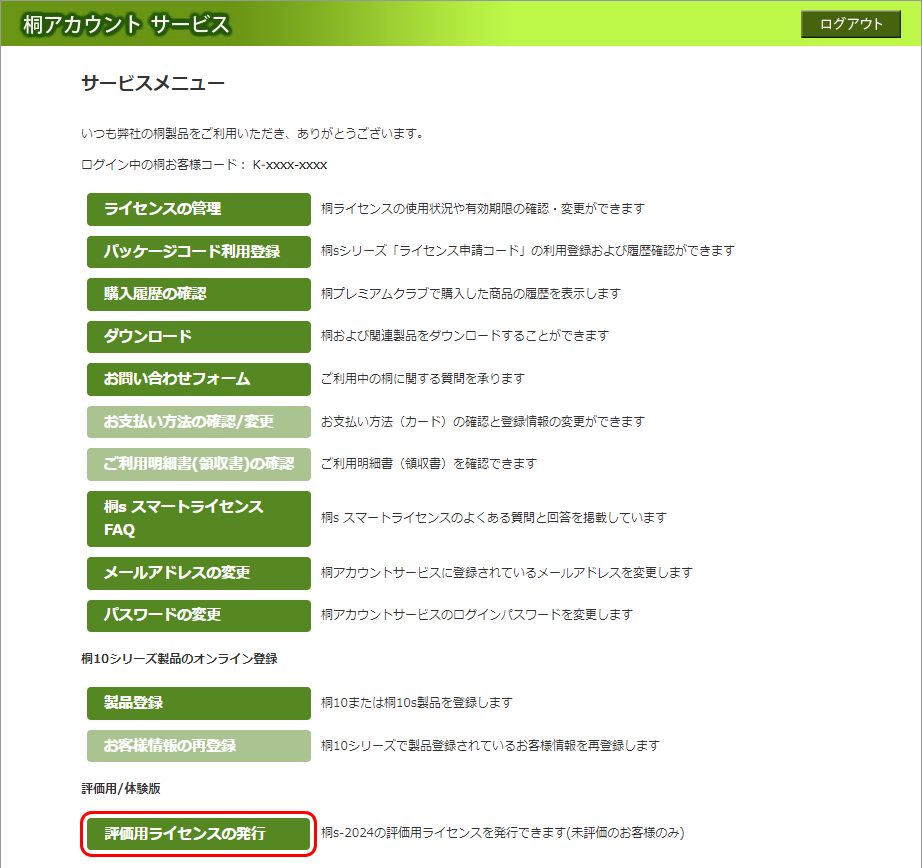Click description about スマートライセンスのよくある質問

point(494,518)
